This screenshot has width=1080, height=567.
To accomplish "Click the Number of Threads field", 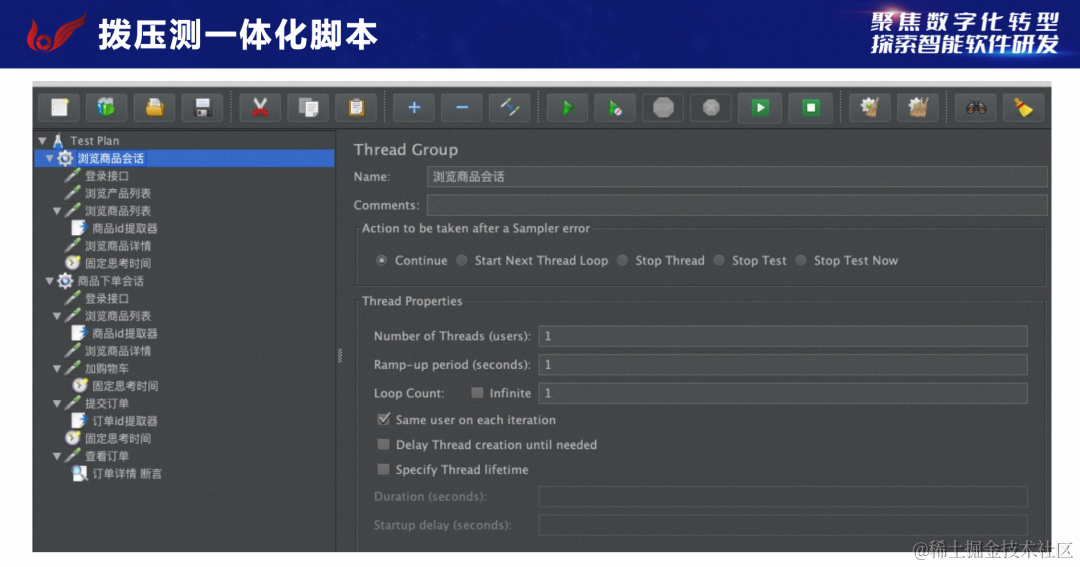I will click(782, 336).
